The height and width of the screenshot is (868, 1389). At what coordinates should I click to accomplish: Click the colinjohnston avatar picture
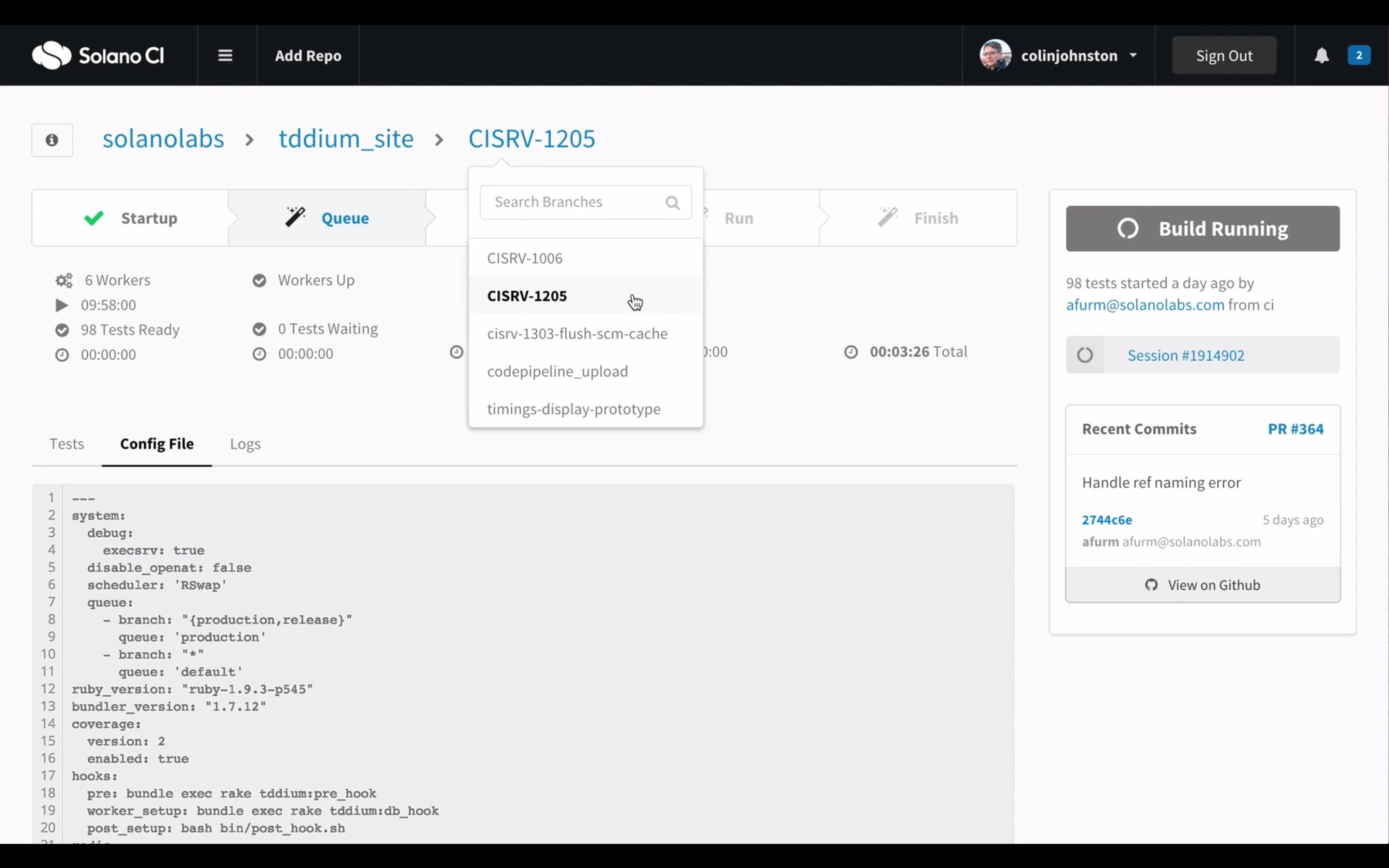pos(995,55)
